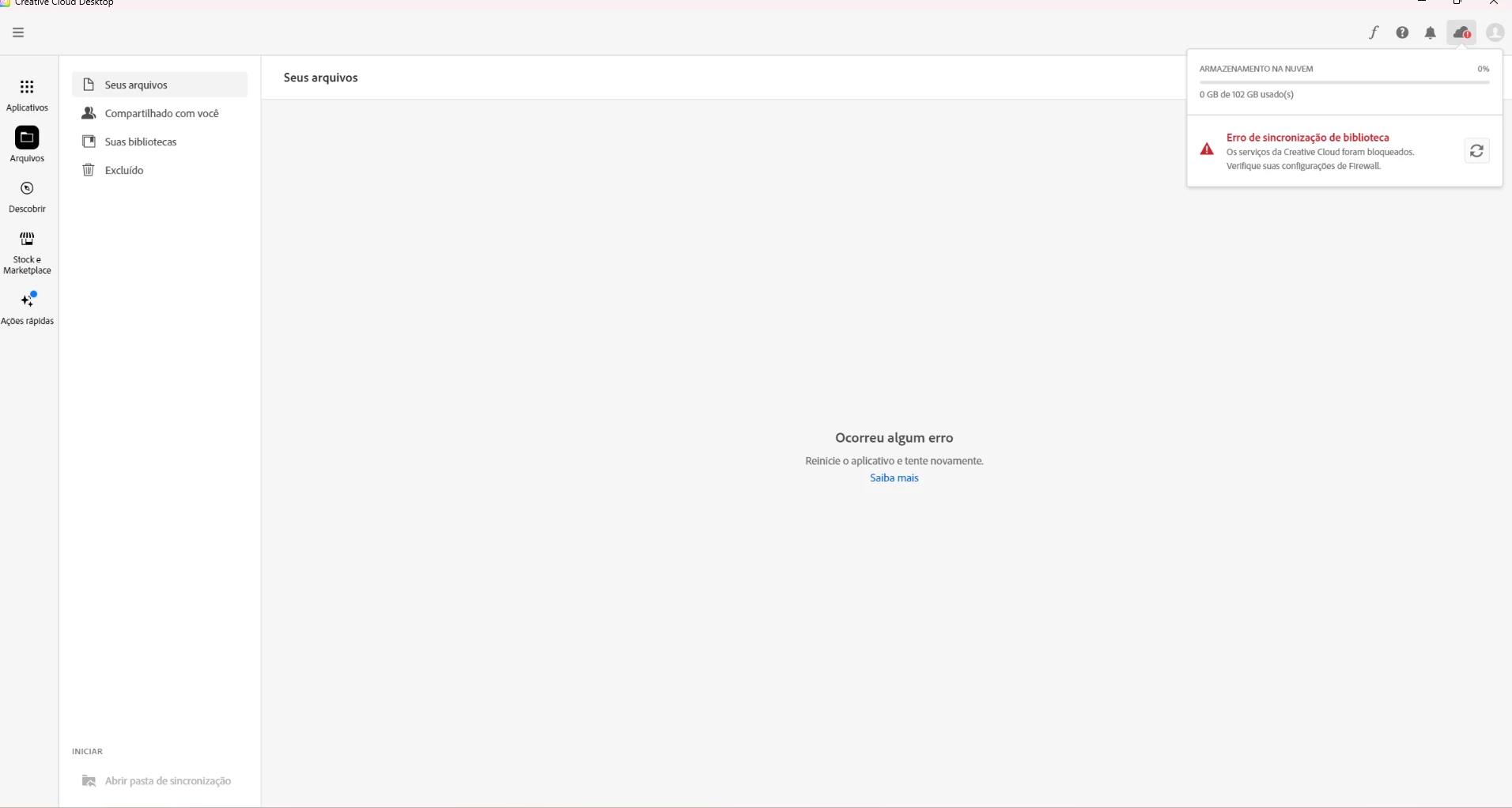The image size is (1512, 808).
Task: Retry library sync with refresh button
Action: click(1476, 151)
